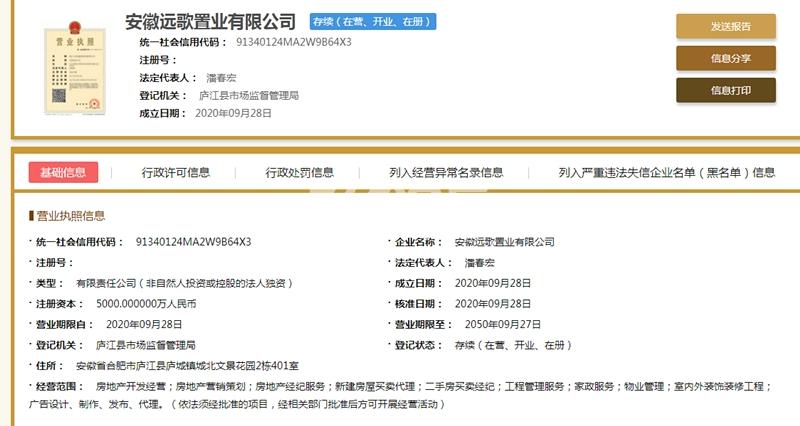This screenshot has width=800, height=426.
Task: Click the 经营范围 business scope text
Action: pyautogui.click(x=401, y=395)
